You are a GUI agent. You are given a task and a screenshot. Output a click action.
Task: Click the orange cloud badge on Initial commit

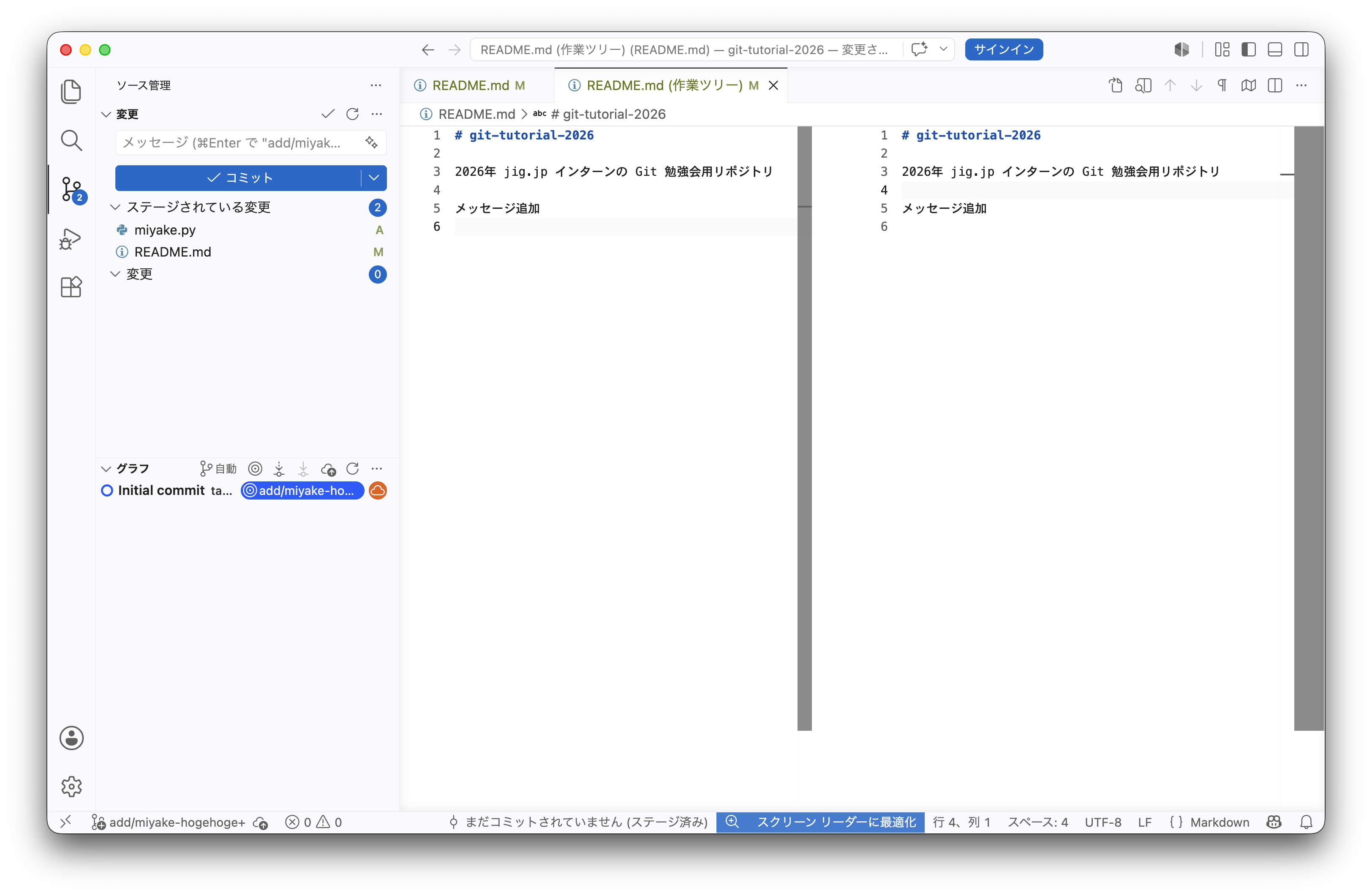coord(378,490)
